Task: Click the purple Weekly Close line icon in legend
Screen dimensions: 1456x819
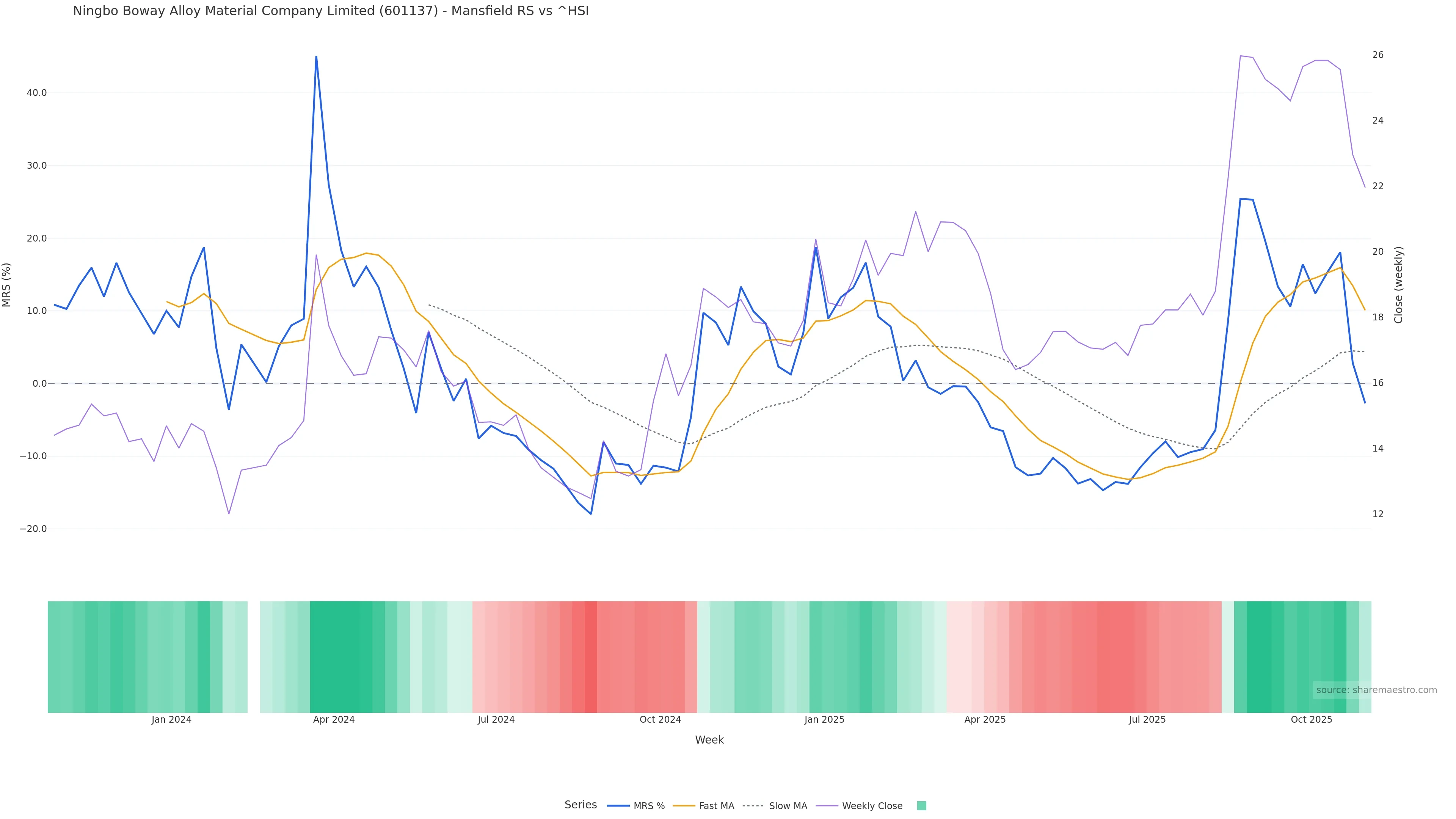Action: tap(827, 806)
